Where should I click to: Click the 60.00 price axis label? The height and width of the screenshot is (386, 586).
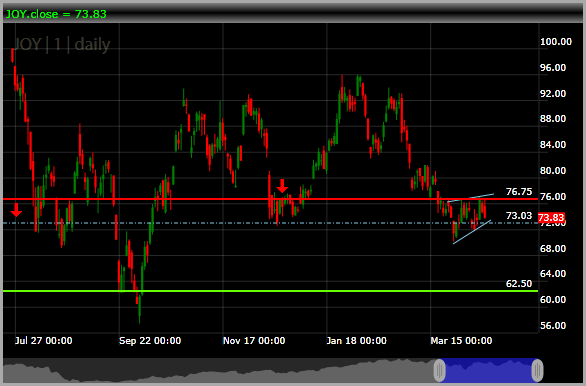[x=553, y=299]
